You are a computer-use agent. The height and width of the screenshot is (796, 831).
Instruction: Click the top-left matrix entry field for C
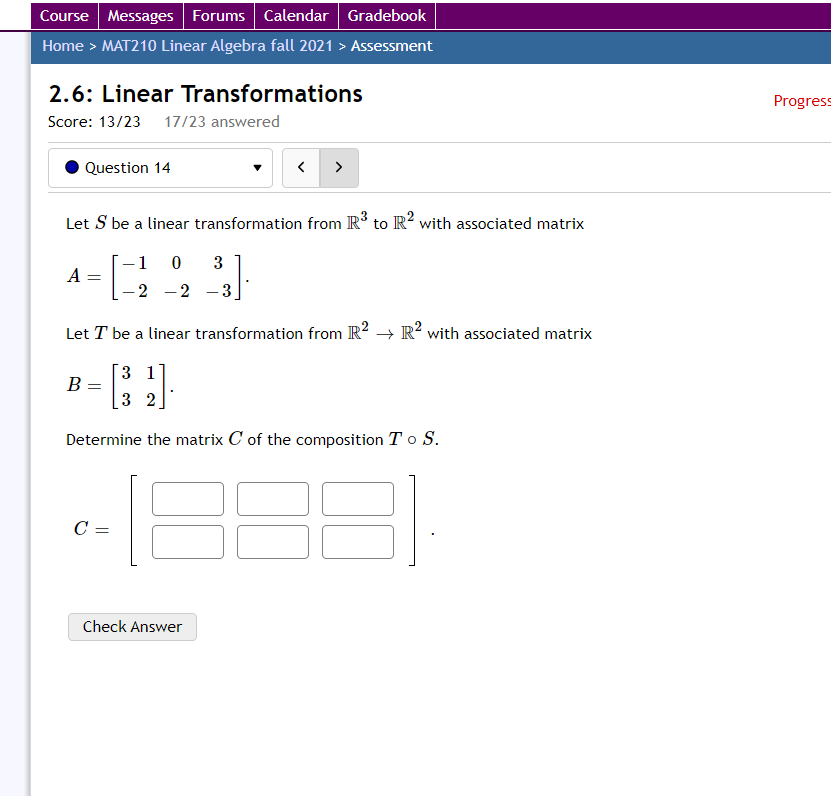(187, 499)
